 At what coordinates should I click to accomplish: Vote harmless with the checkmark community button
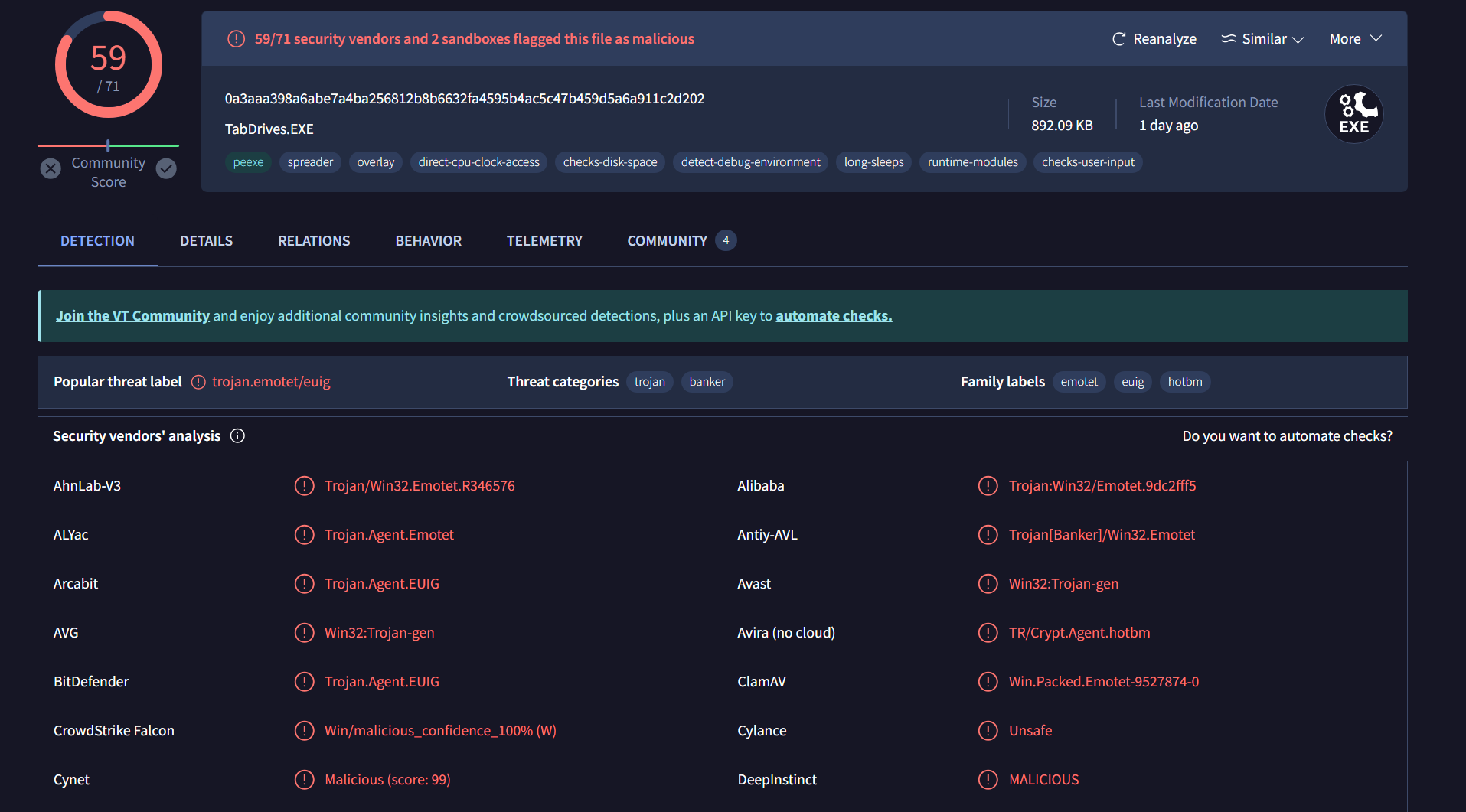(x=166, y=169)
